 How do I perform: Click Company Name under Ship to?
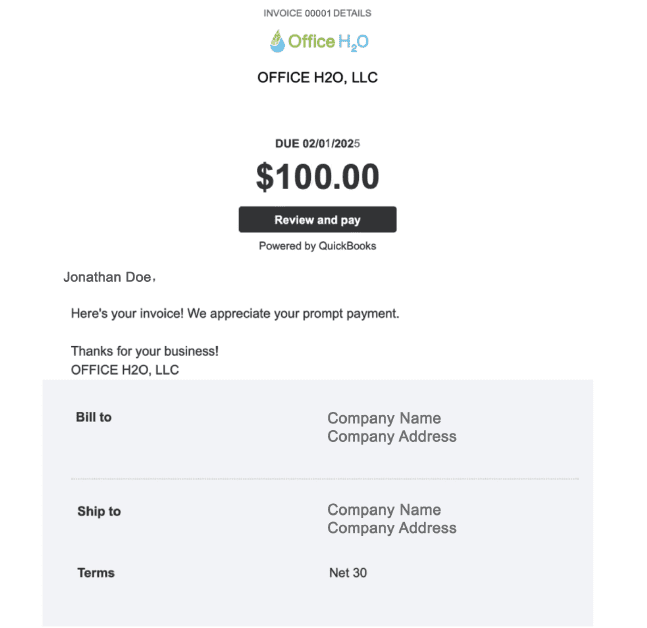pyautogui.click(x=384, y=510)
